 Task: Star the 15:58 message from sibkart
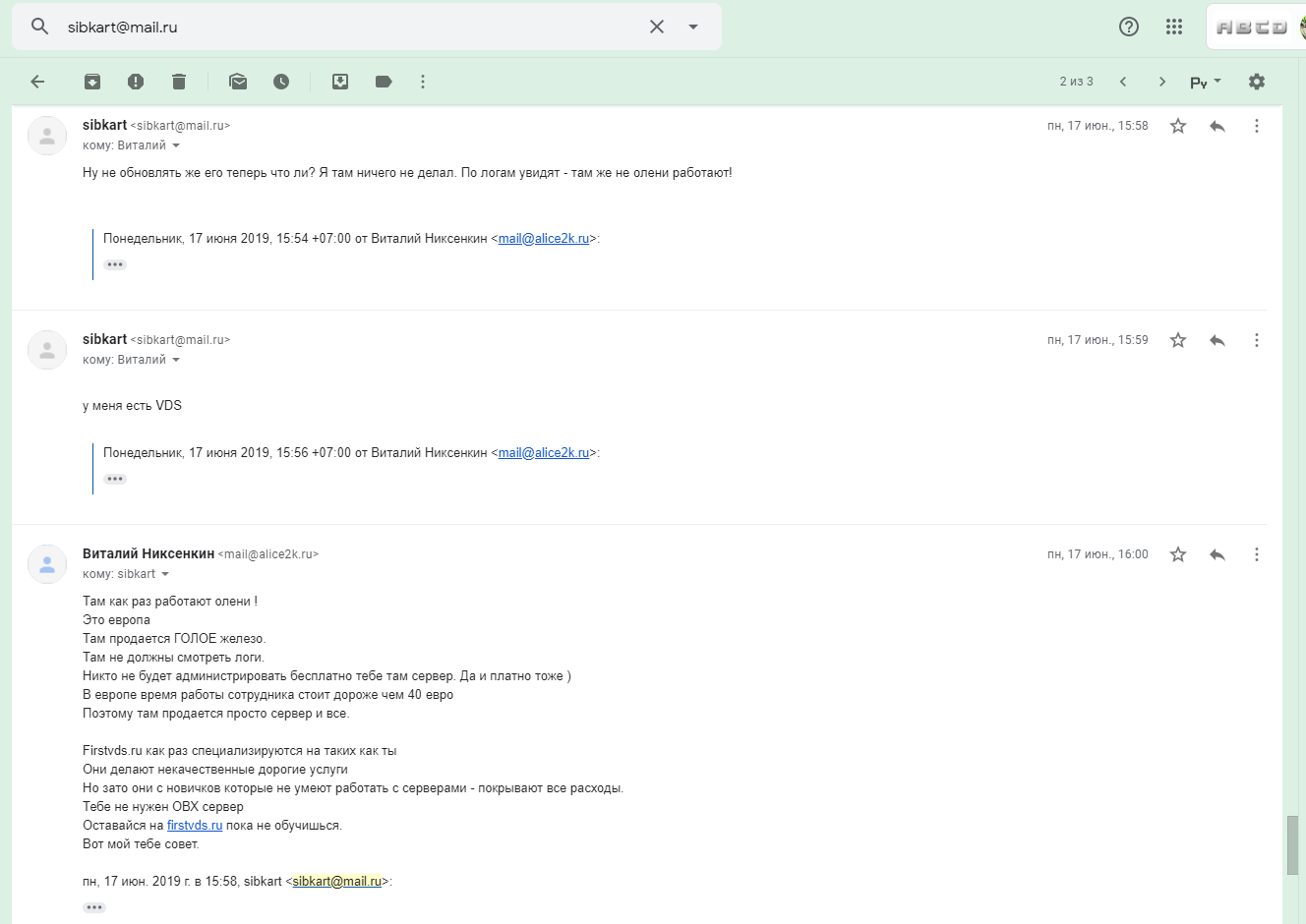(1178, 126)
